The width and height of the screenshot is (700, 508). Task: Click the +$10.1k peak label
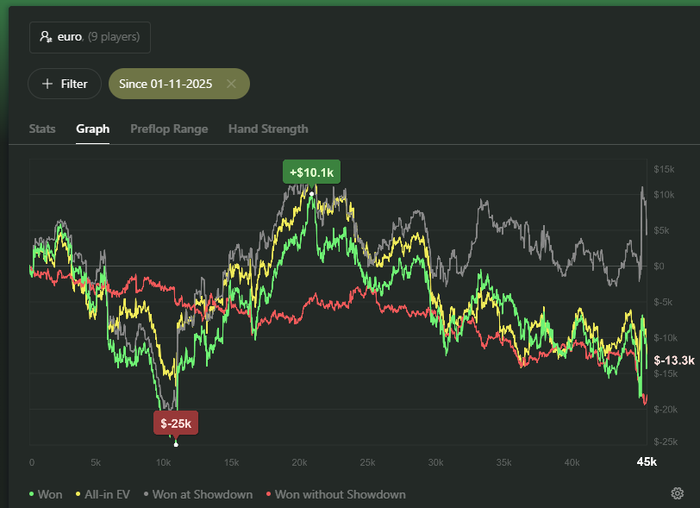pos(311,172)
